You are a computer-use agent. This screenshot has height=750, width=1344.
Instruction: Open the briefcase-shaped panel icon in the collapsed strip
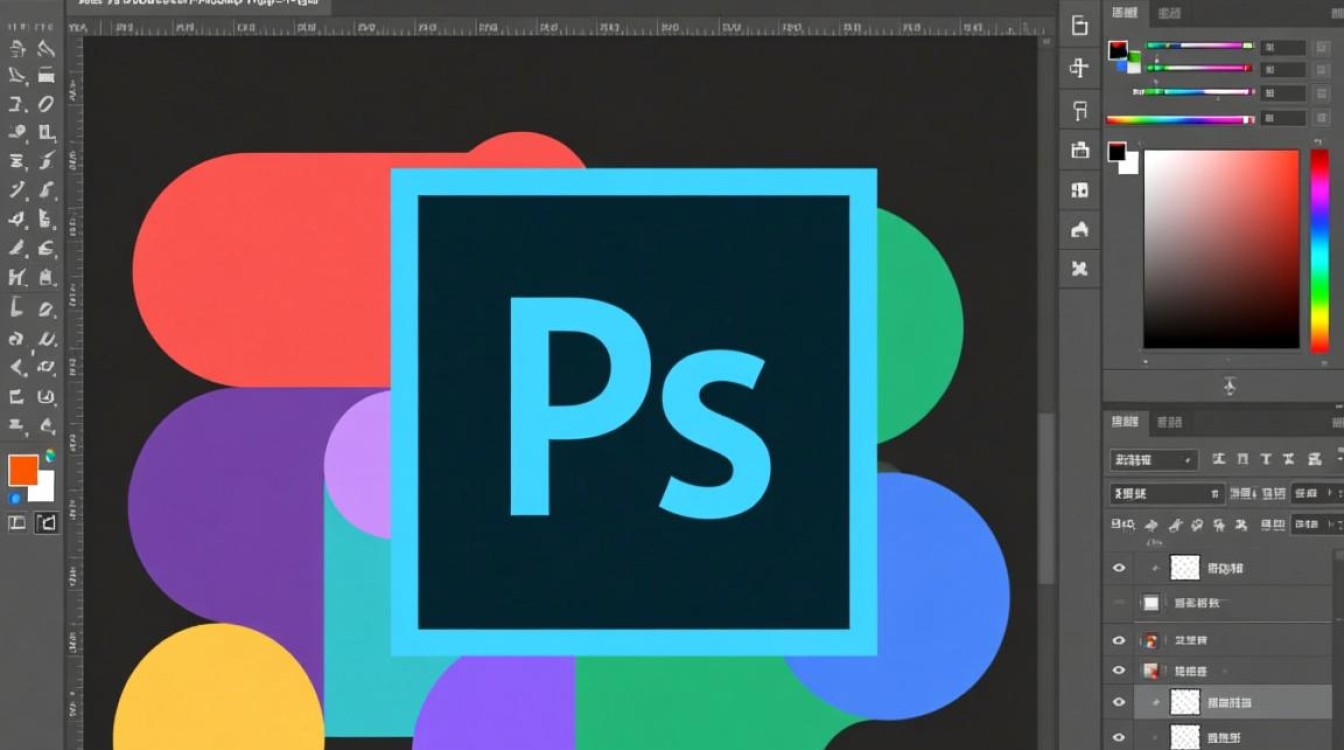(x=1079, y=150)
